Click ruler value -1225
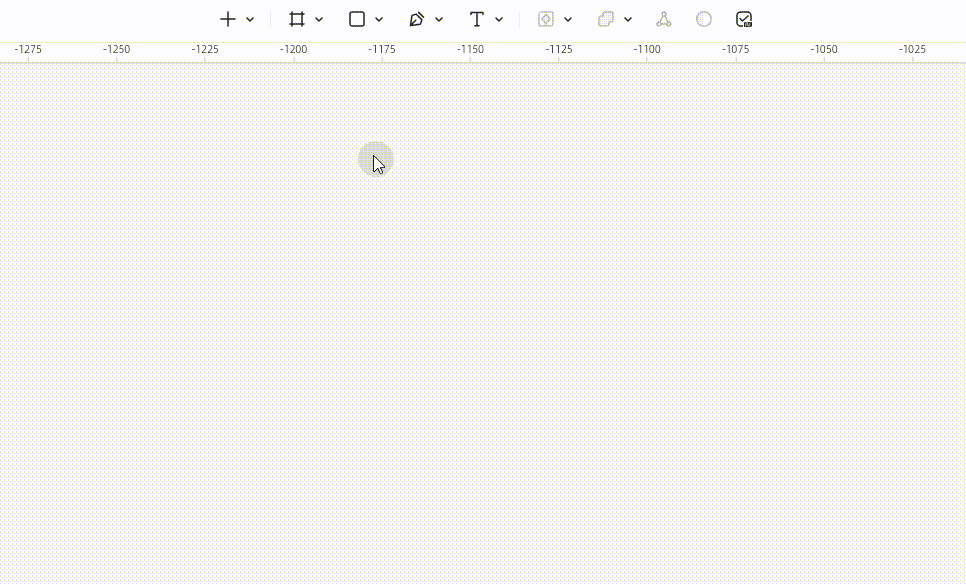Image resolution: width=966 pixels, height=584 pixels. [205, 49]
